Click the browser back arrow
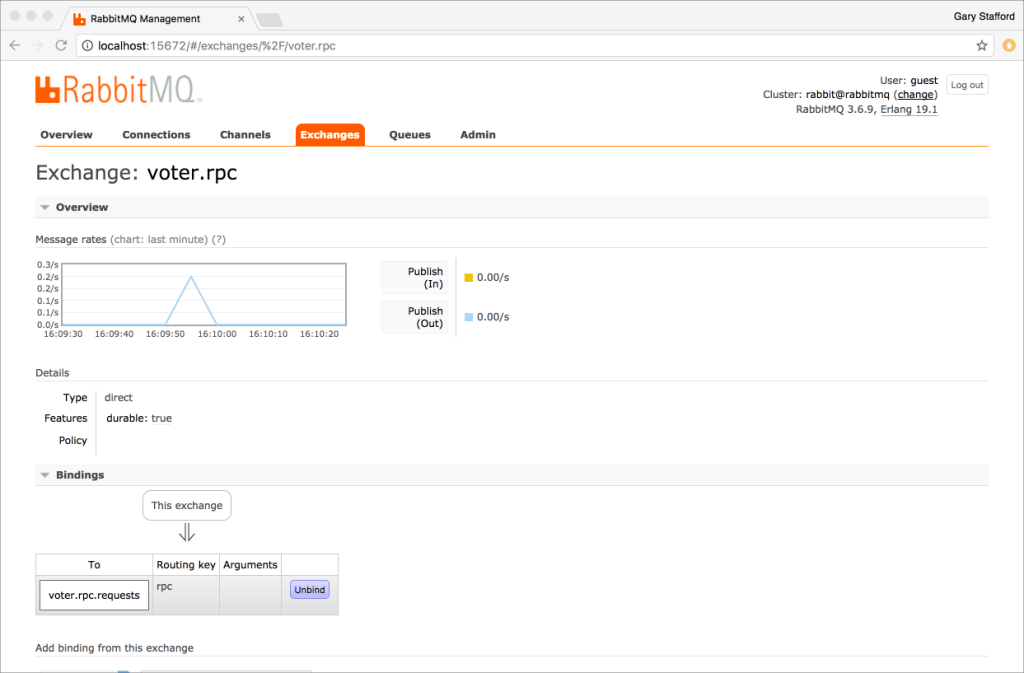 [15, 45]
